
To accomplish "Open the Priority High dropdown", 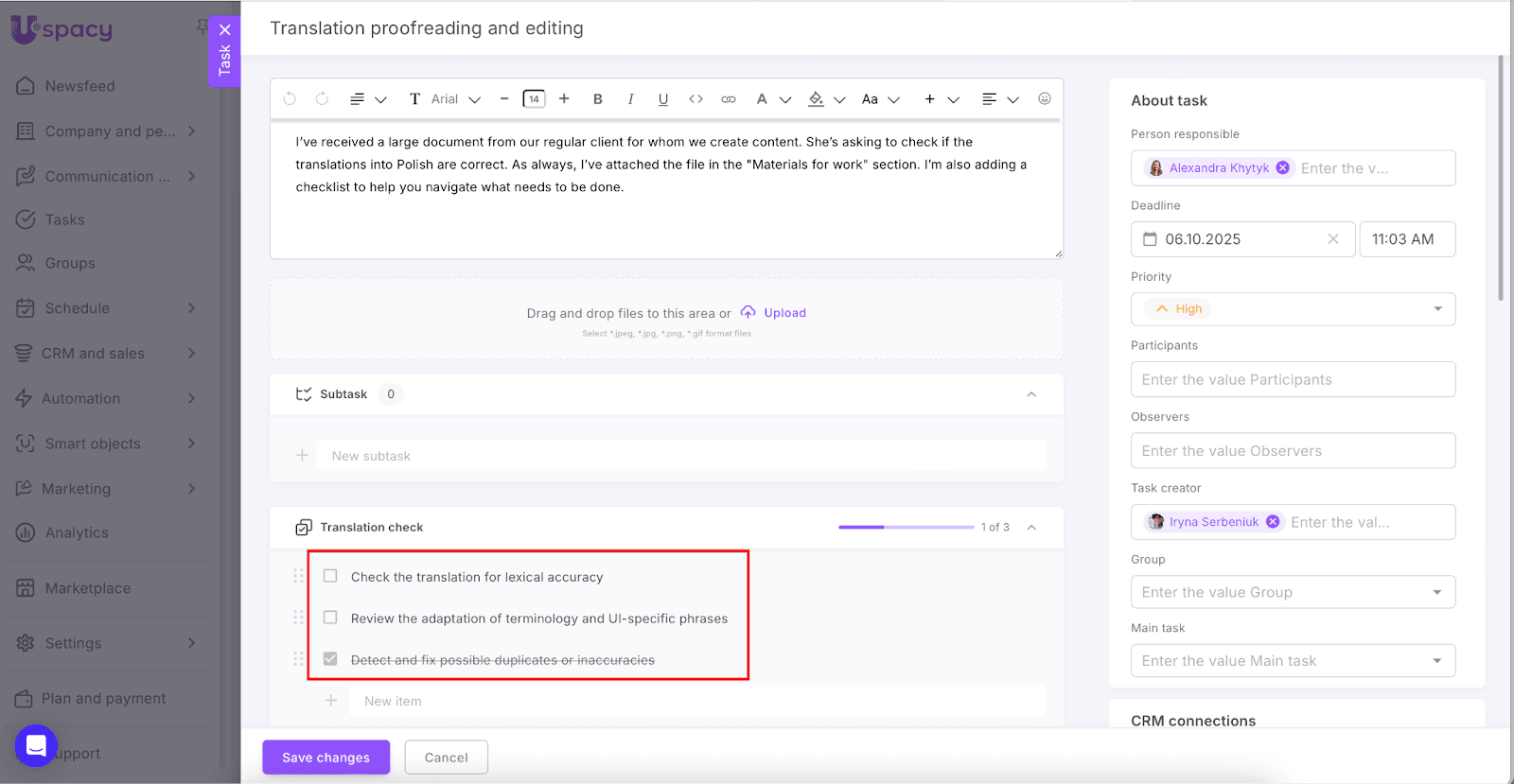I will 1293,309.
